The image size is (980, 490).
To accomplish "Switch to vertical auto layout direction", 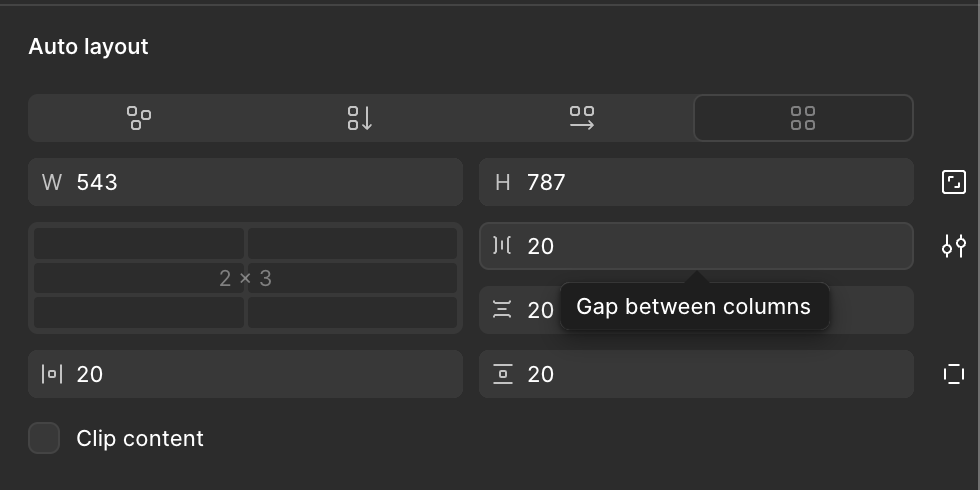I will click(x=360, y=118).
